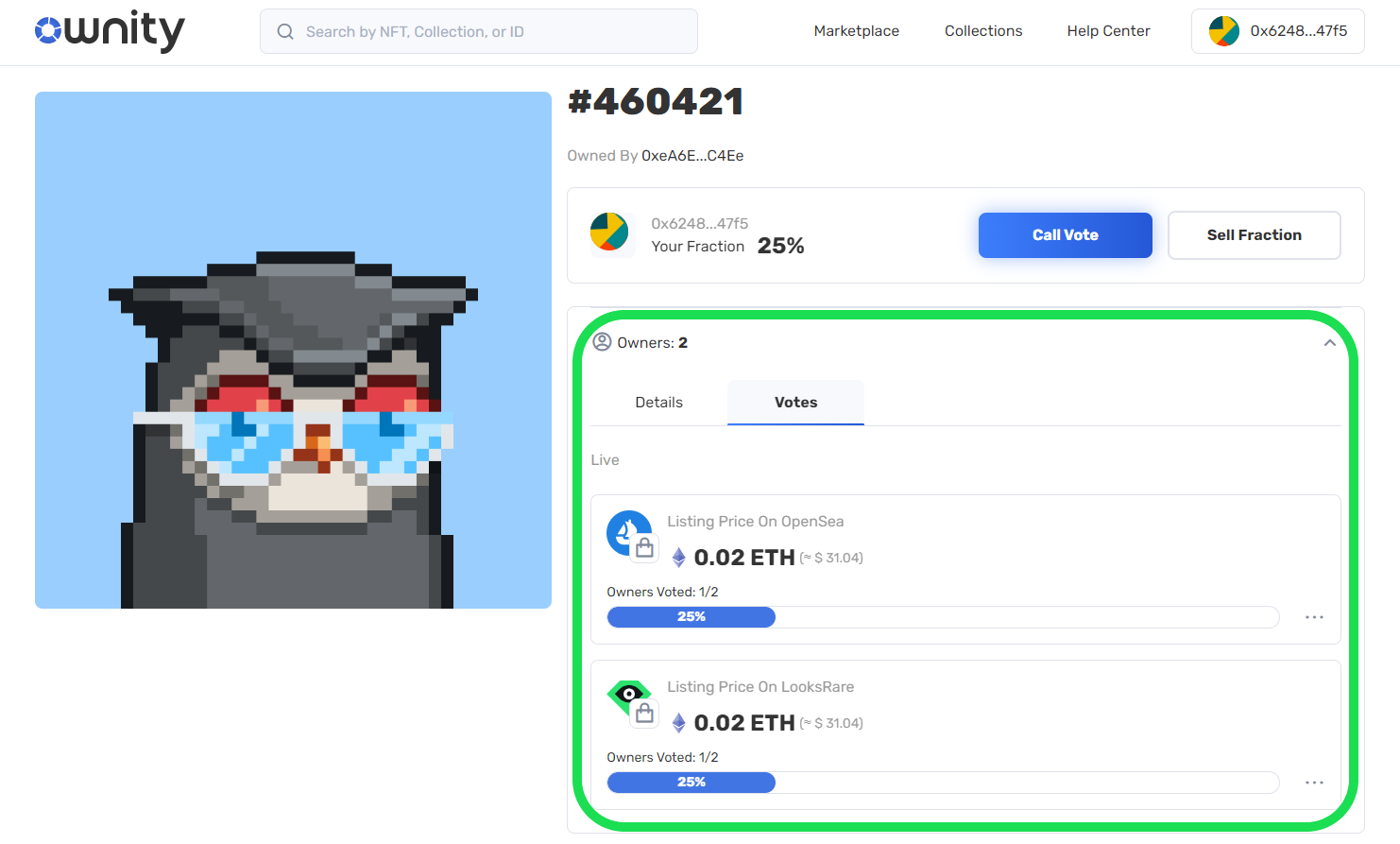Image resolution: width=1400 pixels, height=844 pixels.
Task: Open options menu for OpenSea vote
Action: click(x=1314, y=617)
